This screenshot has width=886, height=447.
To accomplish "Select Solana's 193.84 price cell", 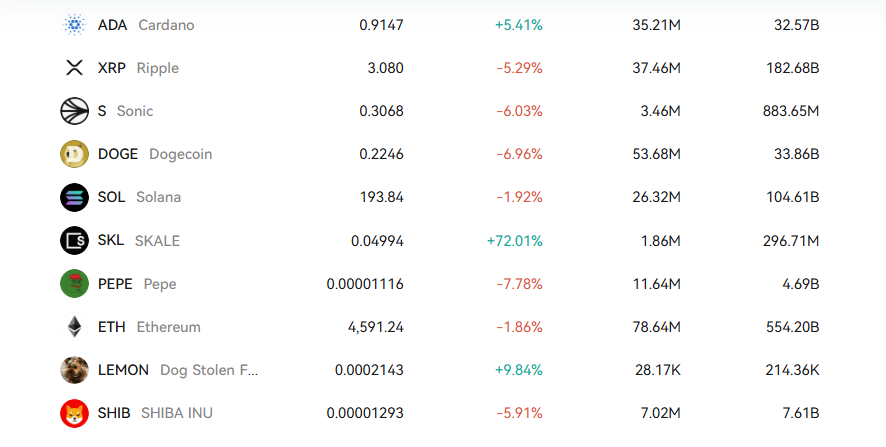I will [x=381, y=197].
